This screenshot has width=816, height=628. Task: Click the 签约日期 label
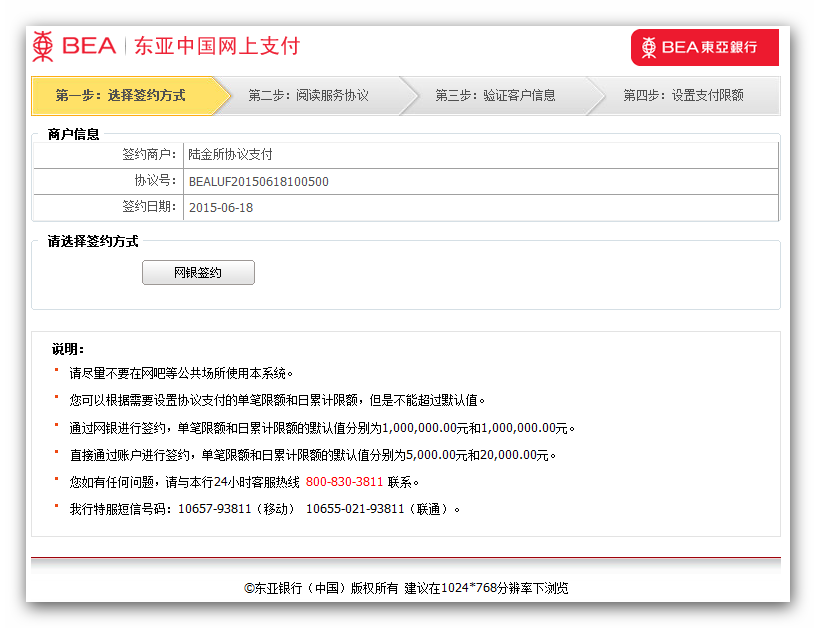click(149, 207)
